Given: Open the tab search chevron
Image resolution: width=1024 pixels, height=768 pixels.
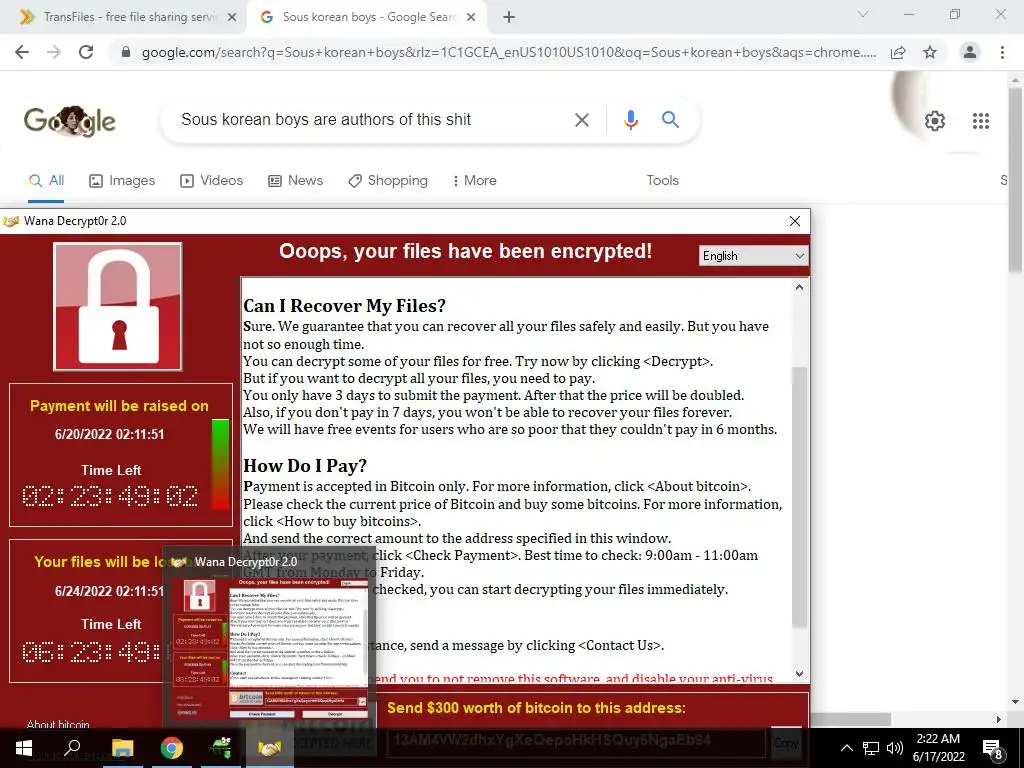Looking at the screenshot, I should click(863, 14).
